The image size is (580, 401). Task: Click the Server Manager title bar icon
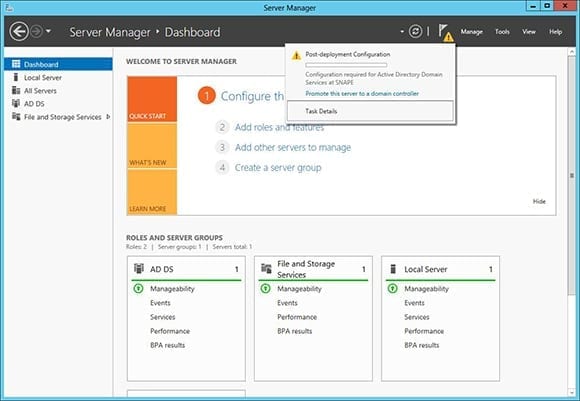pyautogui.click(x=9, y=7)
